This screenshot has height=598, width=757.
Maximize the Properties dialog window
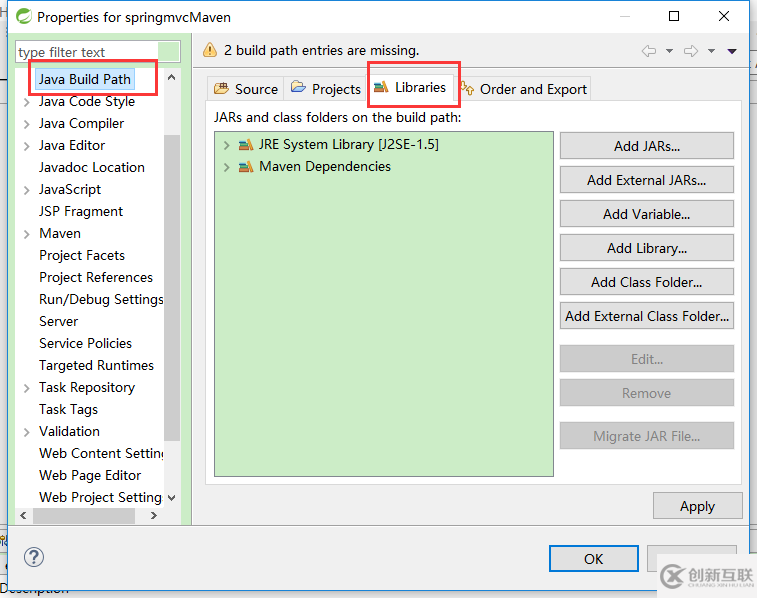pyautogui.click(x=673, y=16)
